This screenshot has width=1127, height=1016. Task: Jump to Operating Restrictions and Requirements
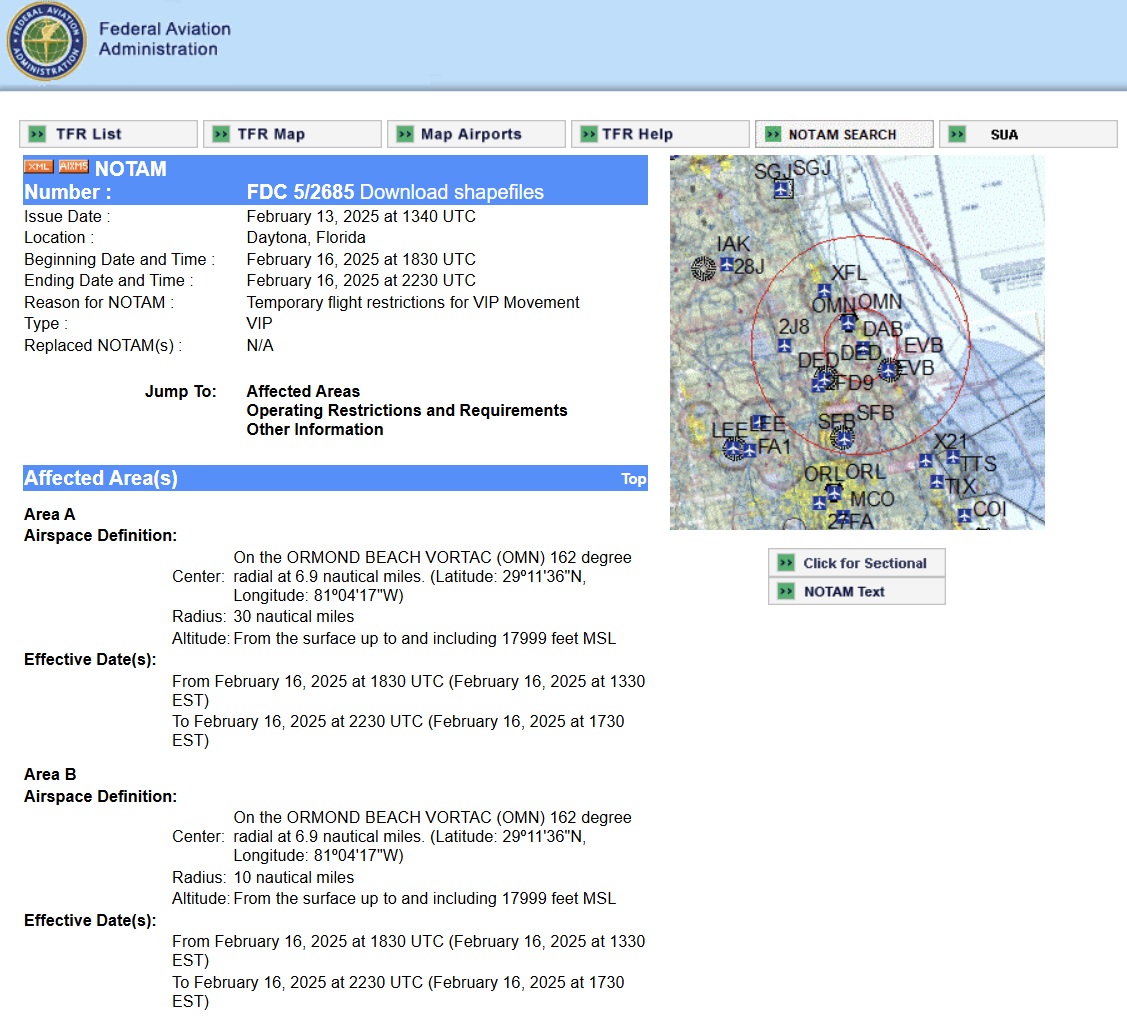click(406, 410)
